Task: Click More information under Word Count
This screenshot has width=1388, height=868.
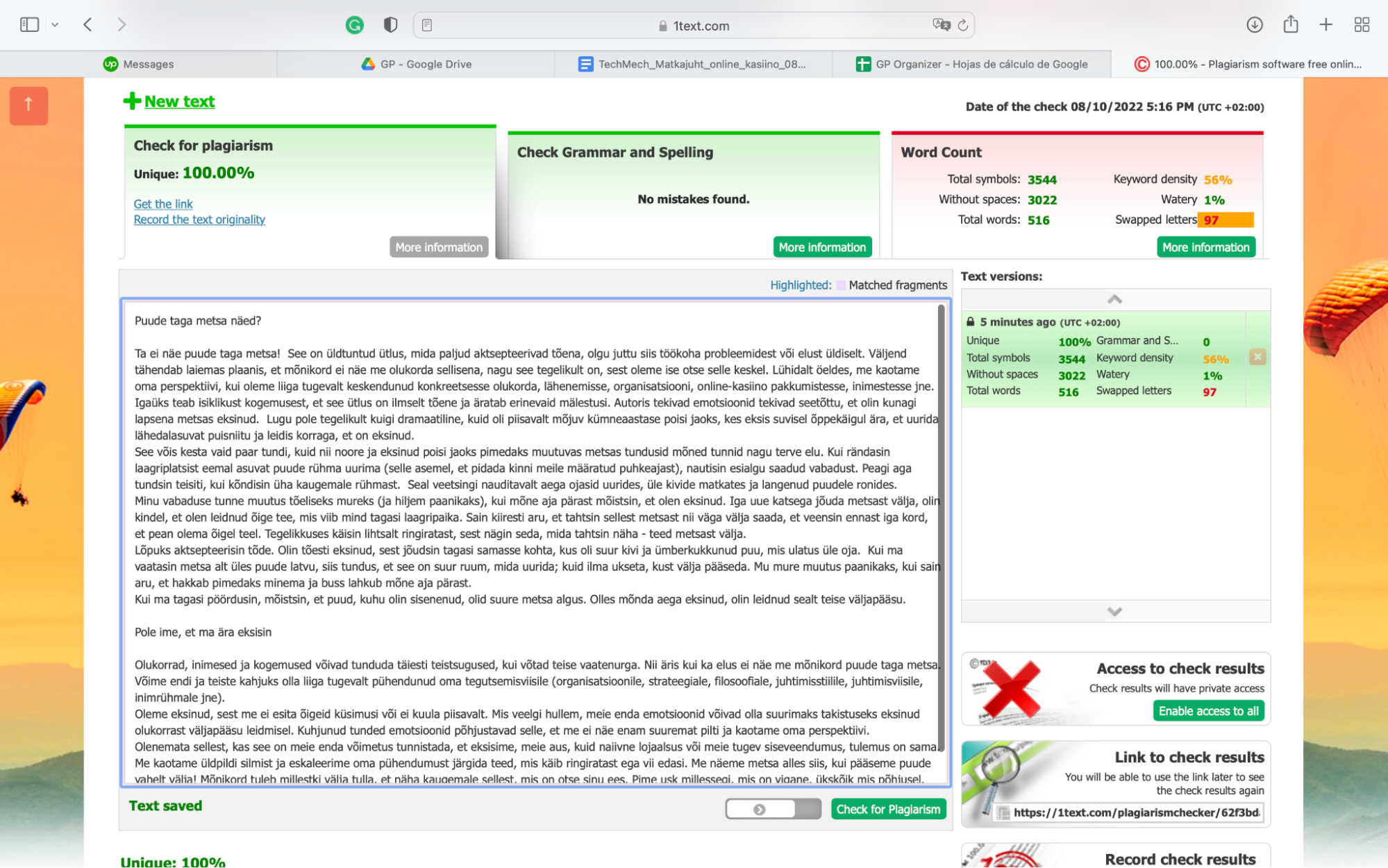Action: (x=1205, y=247)
